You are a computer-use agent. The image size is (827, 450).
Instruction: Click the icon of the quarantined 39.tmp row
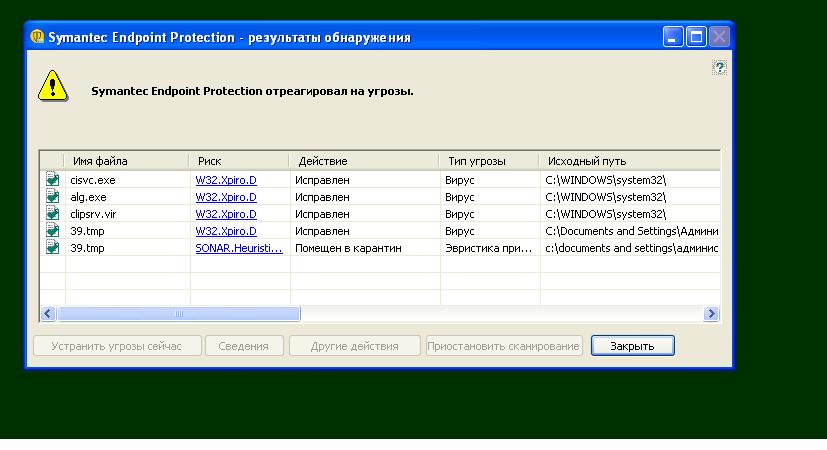52,248
